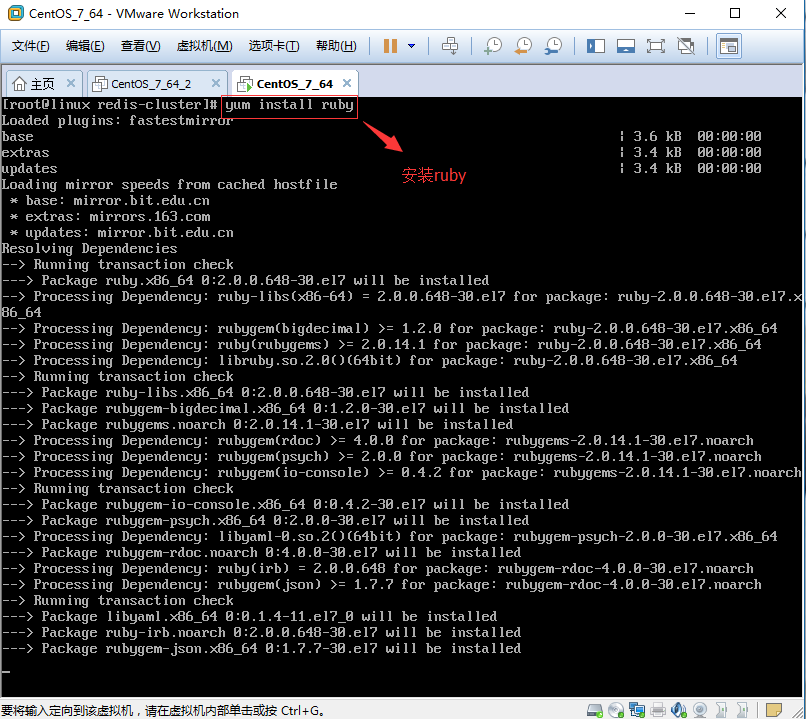Viewport: 806px width, 719px height.
Task: Close the CentOS_7_64 tab
Action: (x=347, y=83)
